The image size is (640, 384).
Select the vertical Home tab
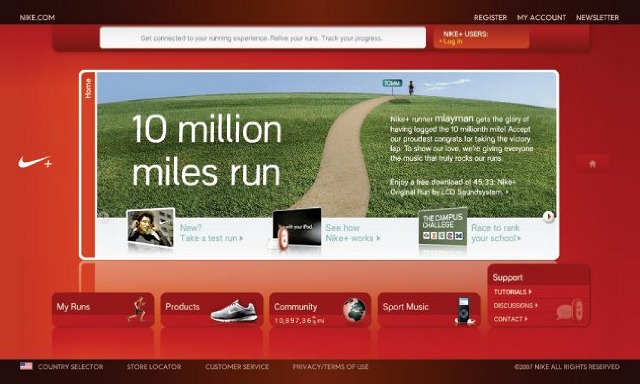coord(88,164)
